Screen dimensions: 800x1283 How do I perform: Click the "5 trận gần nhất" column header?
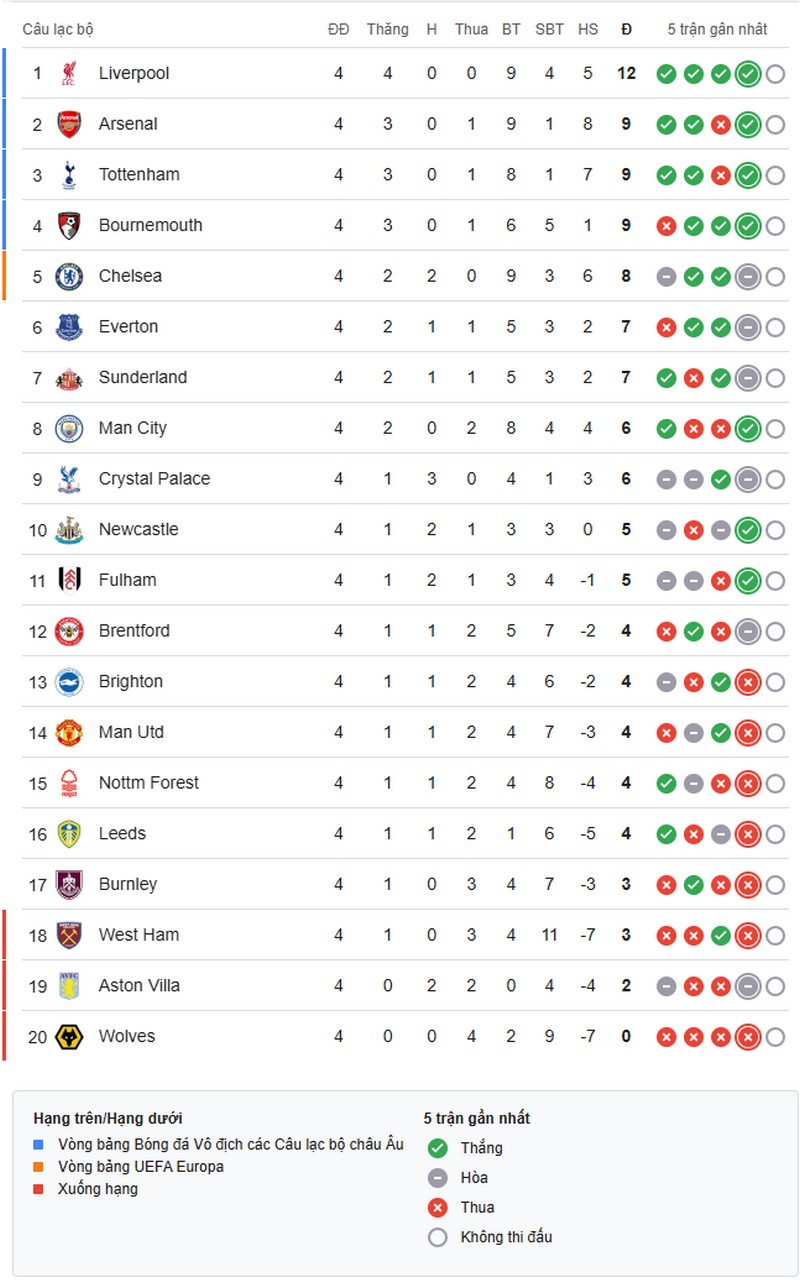pyautogui.click(x=717, y=29)
